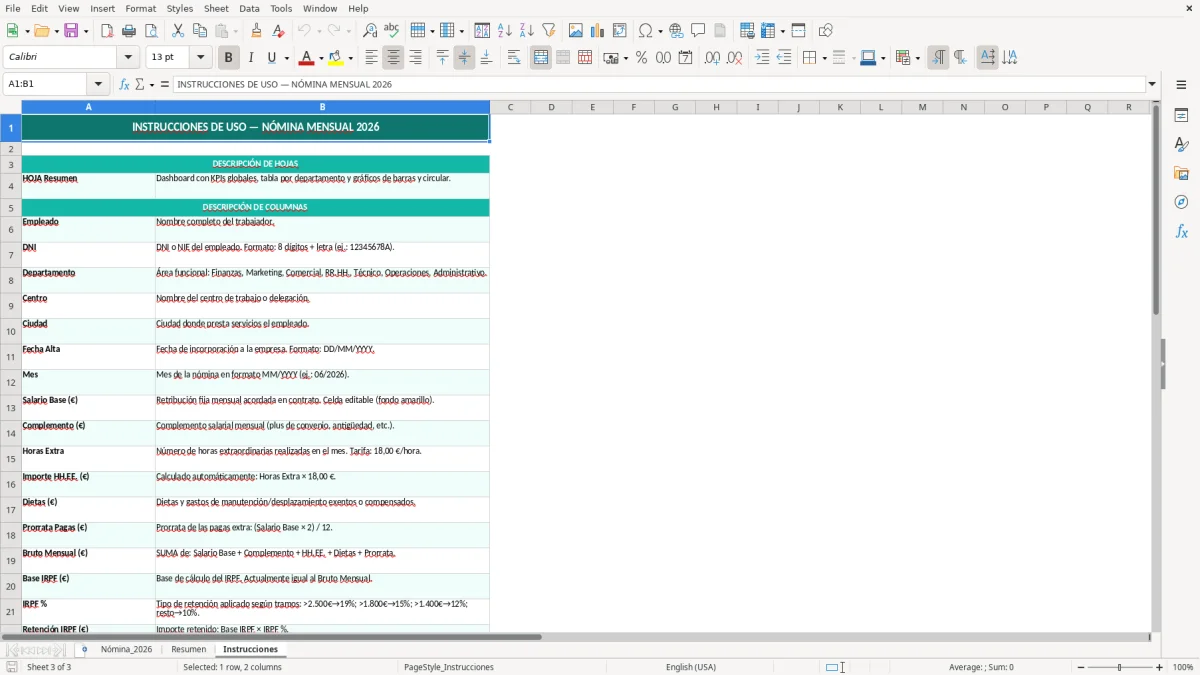Open Find & Replace icon
Image resolution: width=1200 pixels, height=675 pixels.
[x=370, y=31]
